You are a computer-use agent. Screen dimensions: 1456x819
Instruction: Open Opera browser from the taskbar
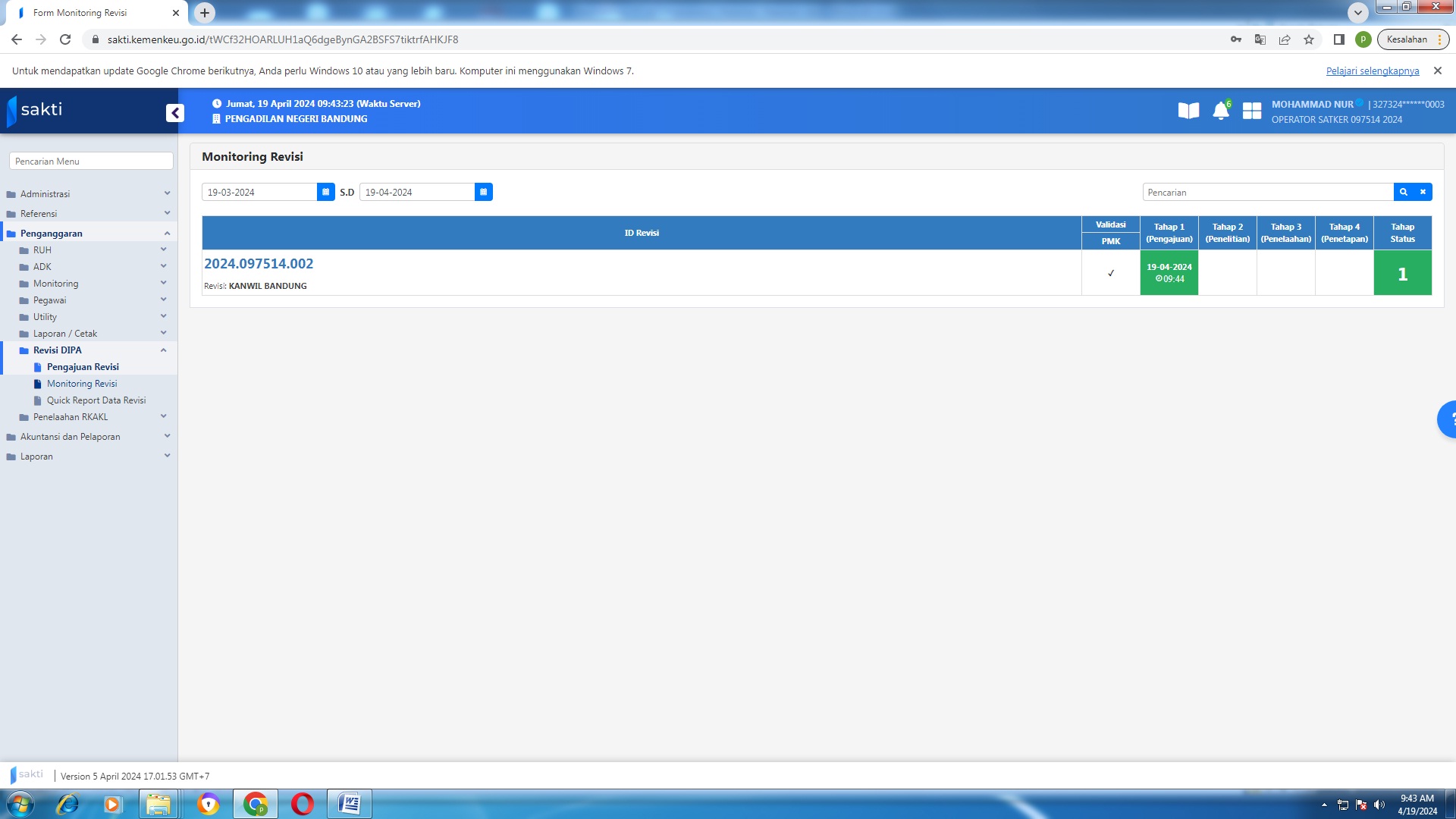tap(302, 804)
